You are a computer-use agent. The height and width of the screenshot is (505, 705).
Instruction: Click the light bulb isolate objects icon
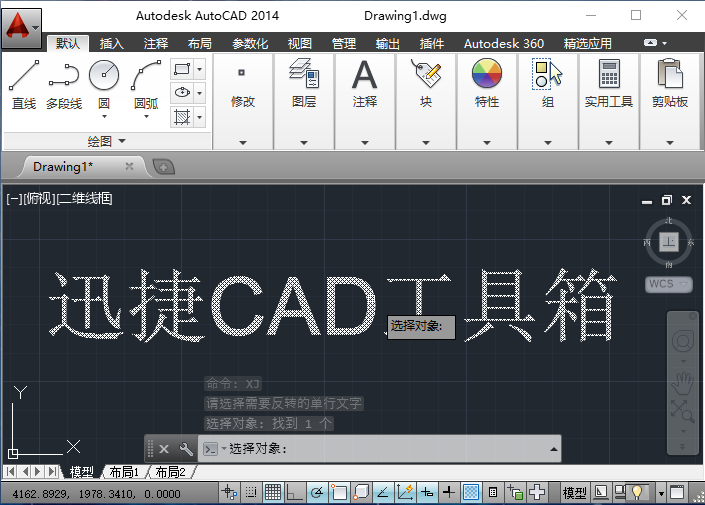[638, 493]
